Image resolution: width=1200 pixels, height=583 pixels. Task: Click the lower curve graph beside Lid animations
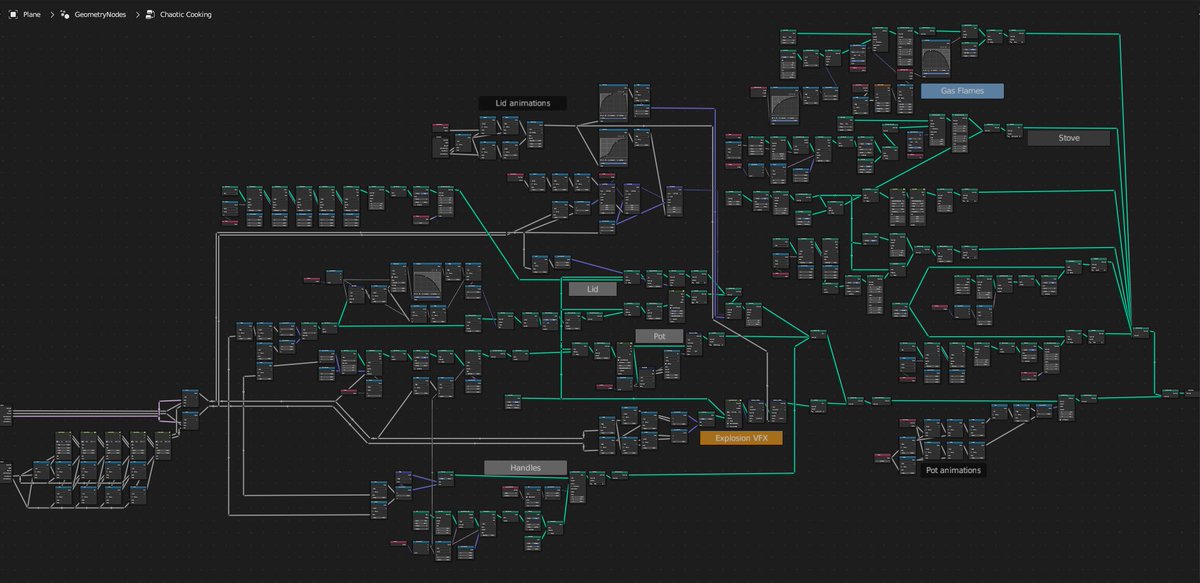pos(613,149)
